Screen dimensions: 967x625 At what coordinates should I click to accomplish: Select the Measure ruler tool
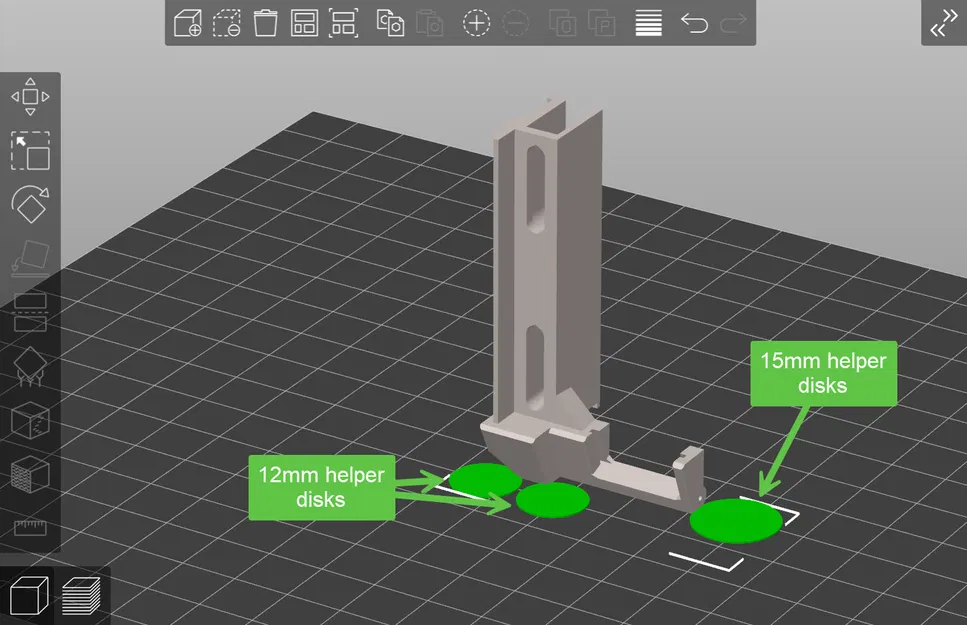coord(30,528)
